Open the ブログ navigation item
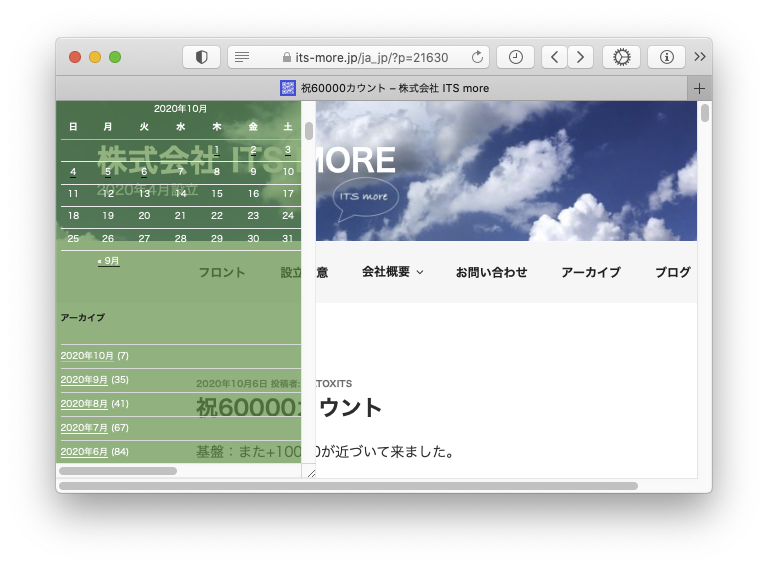The image size is (768, 567). pyautogui.click(x=672, y=272)
